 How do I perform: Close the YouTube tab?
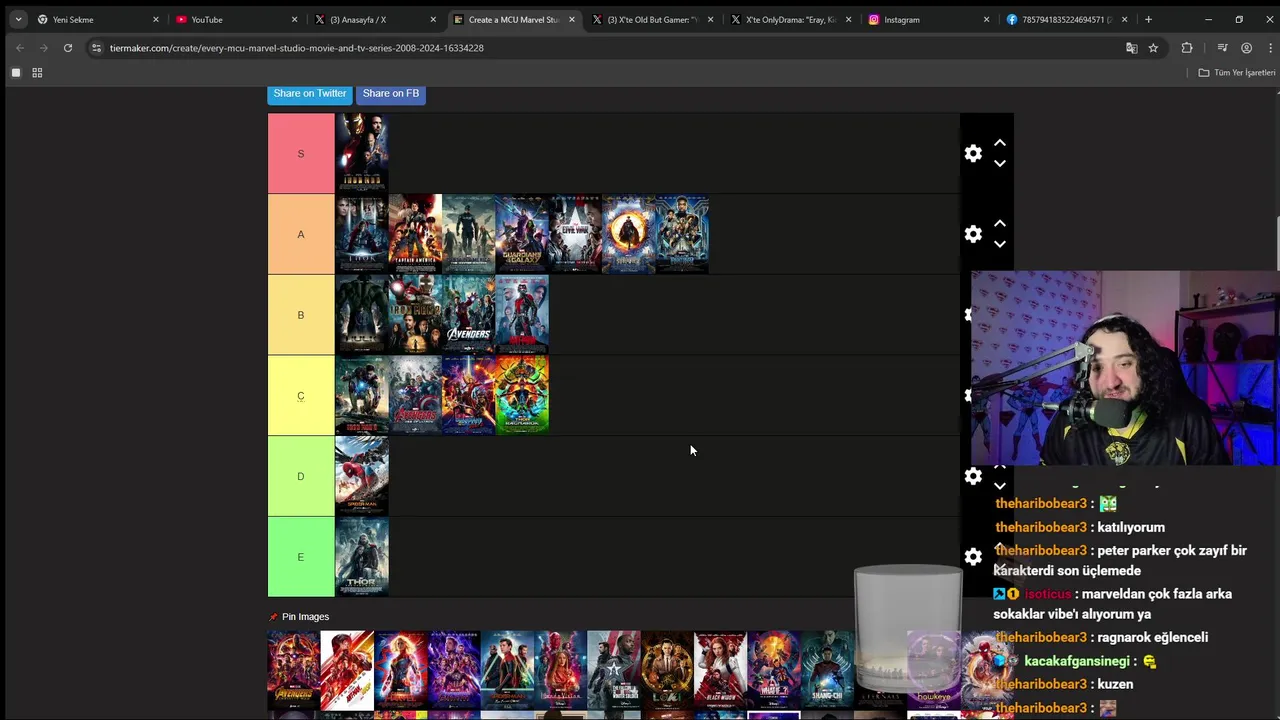294,19
